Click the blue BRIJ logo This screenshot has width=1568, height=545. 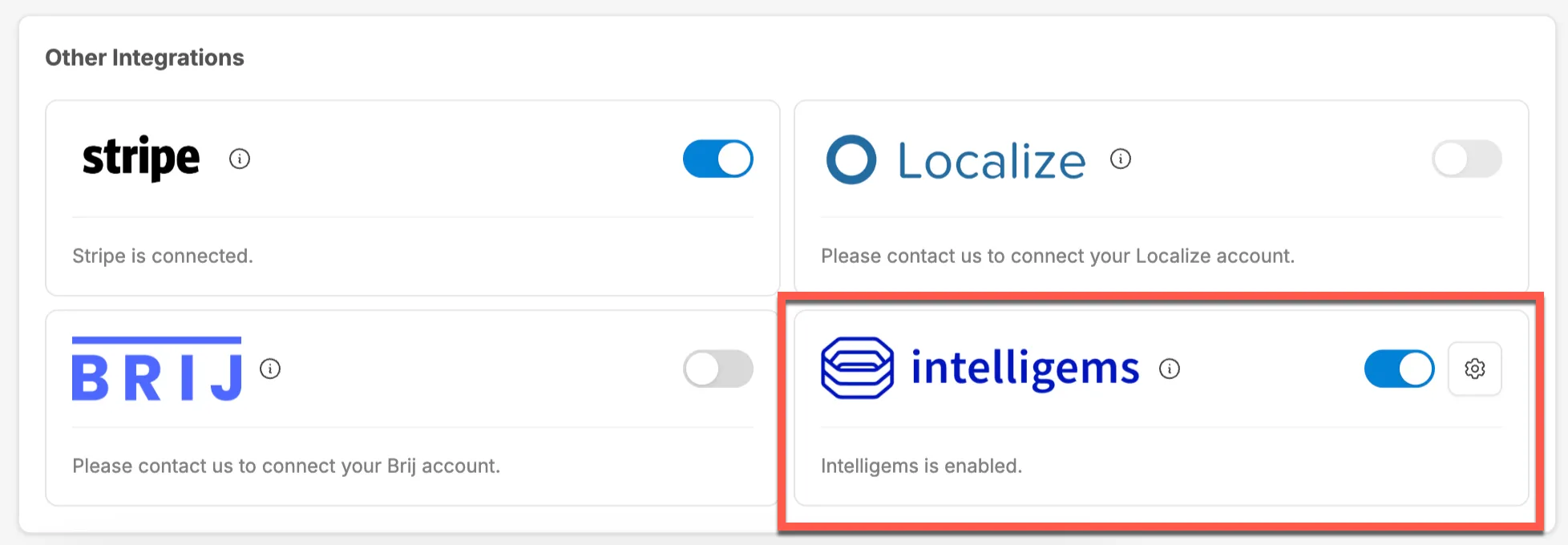tap(157, 369)
